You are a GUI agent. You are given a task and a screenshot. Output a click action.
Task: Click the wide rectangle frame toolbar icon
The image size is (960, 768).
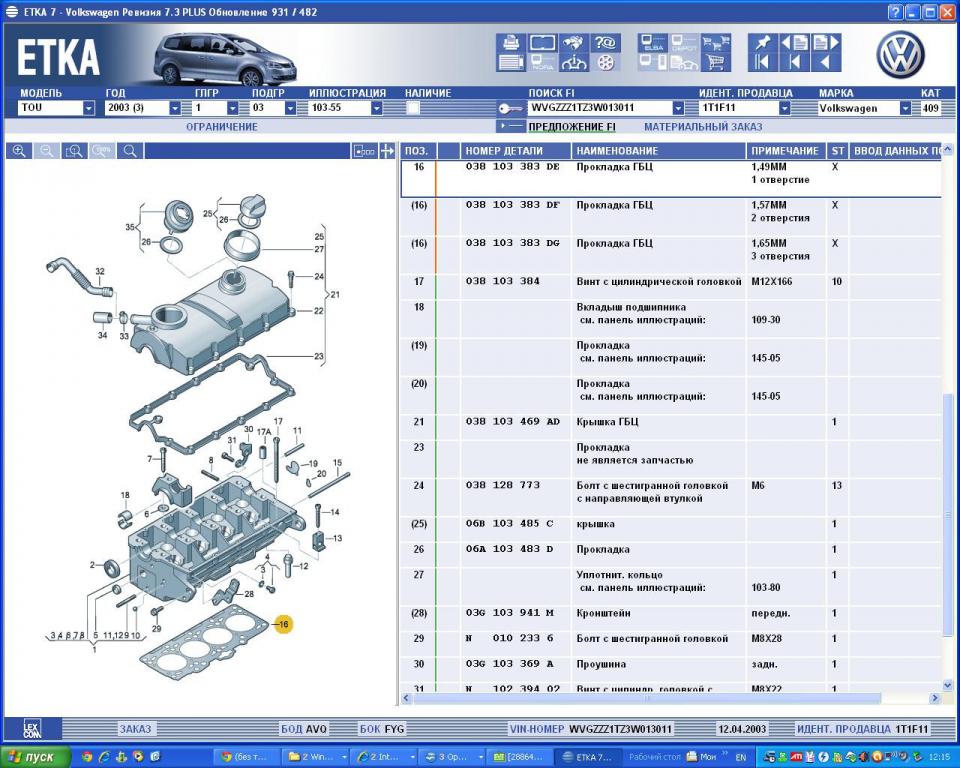(542, 42)
